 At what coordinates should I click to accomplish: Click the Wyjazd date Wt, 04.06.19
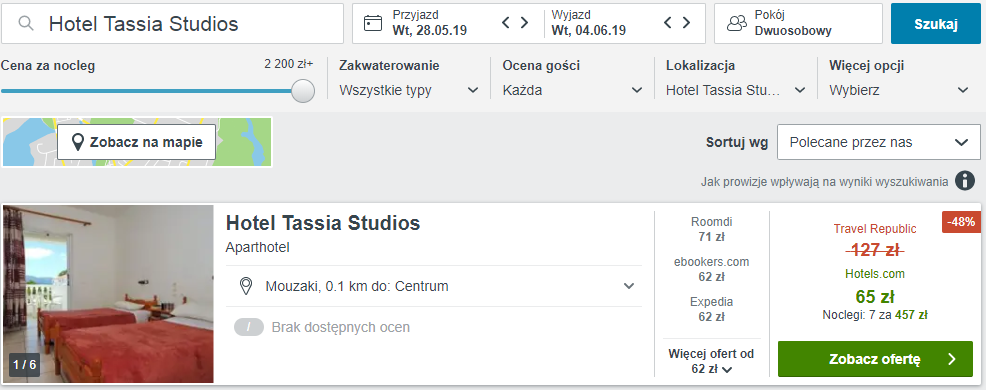tap(589, 30)
